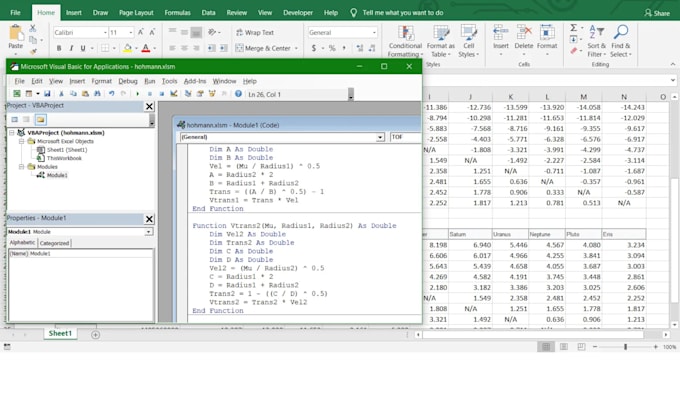
Task: Toggle Bold formatting in Excel ribbon
Action: (x=59, y=48)
